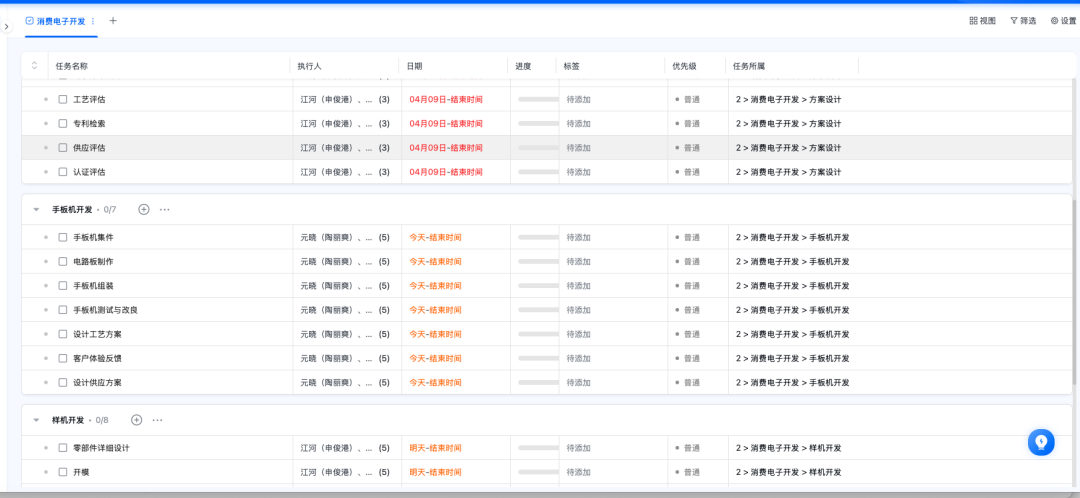Click 待添加 tag for 专利检索 task
Viewport: 1080px width, 498px height.
(x=579, y=124)
